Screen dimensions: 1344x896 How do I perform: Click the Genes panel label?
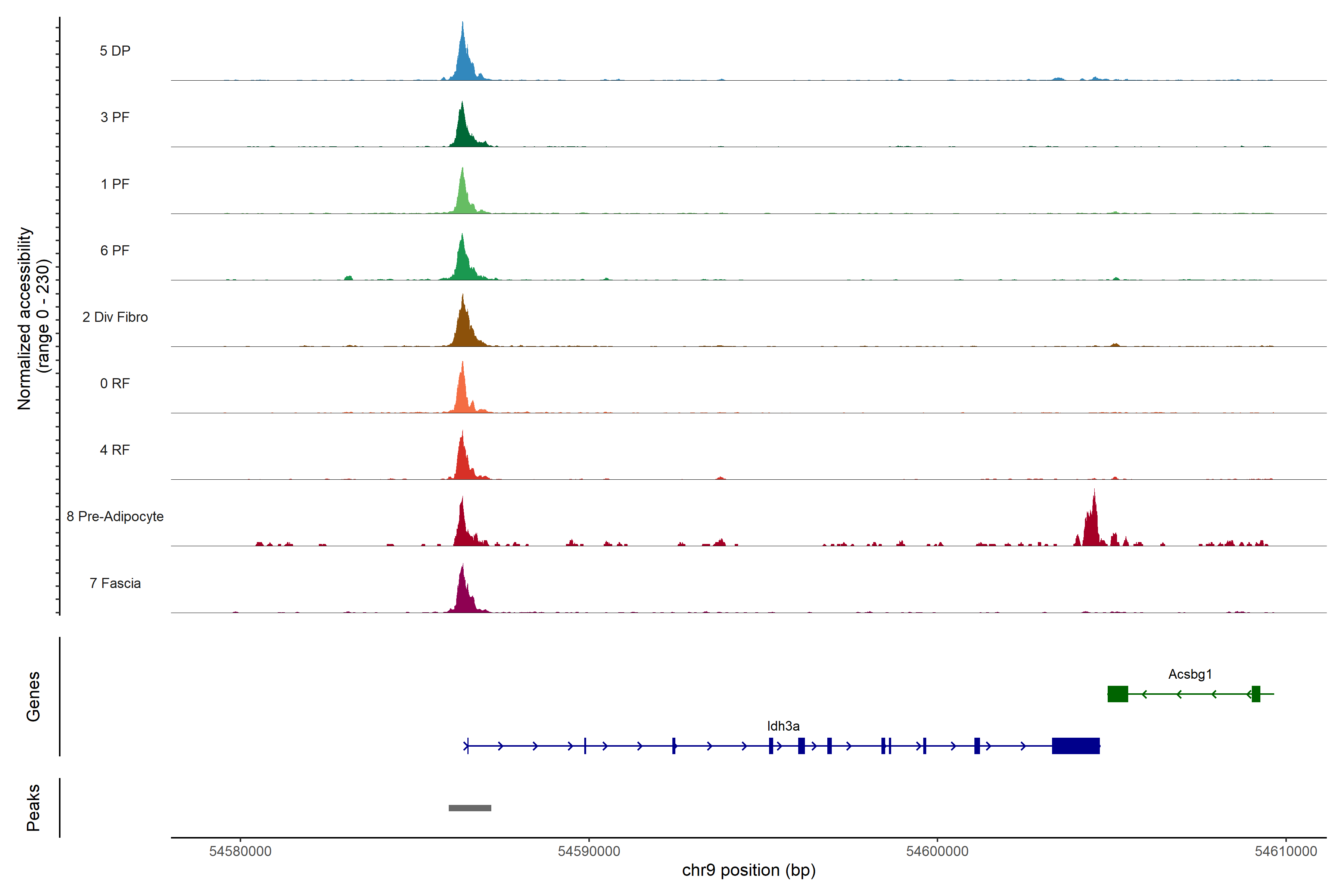33,696
